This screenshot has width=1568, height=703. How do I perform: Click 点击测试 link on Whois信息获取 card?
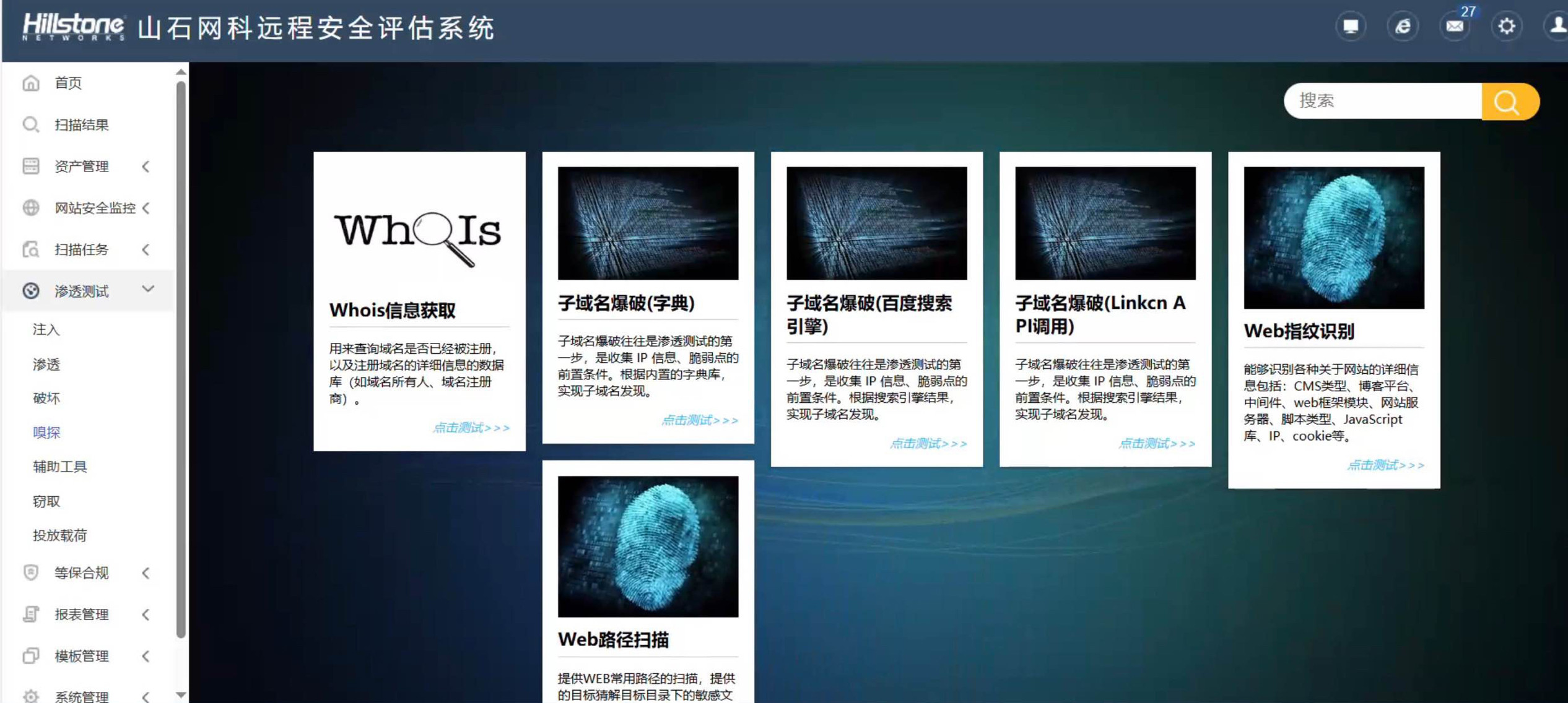[x=471, y=427]
